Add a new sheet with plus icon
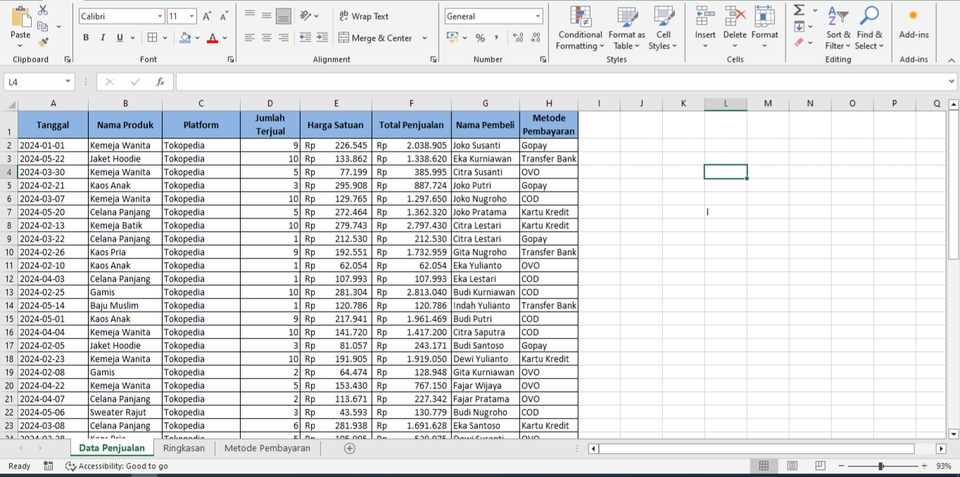This screenshot has width=960, height=477. pyautogui.click(x=349, y=448)
